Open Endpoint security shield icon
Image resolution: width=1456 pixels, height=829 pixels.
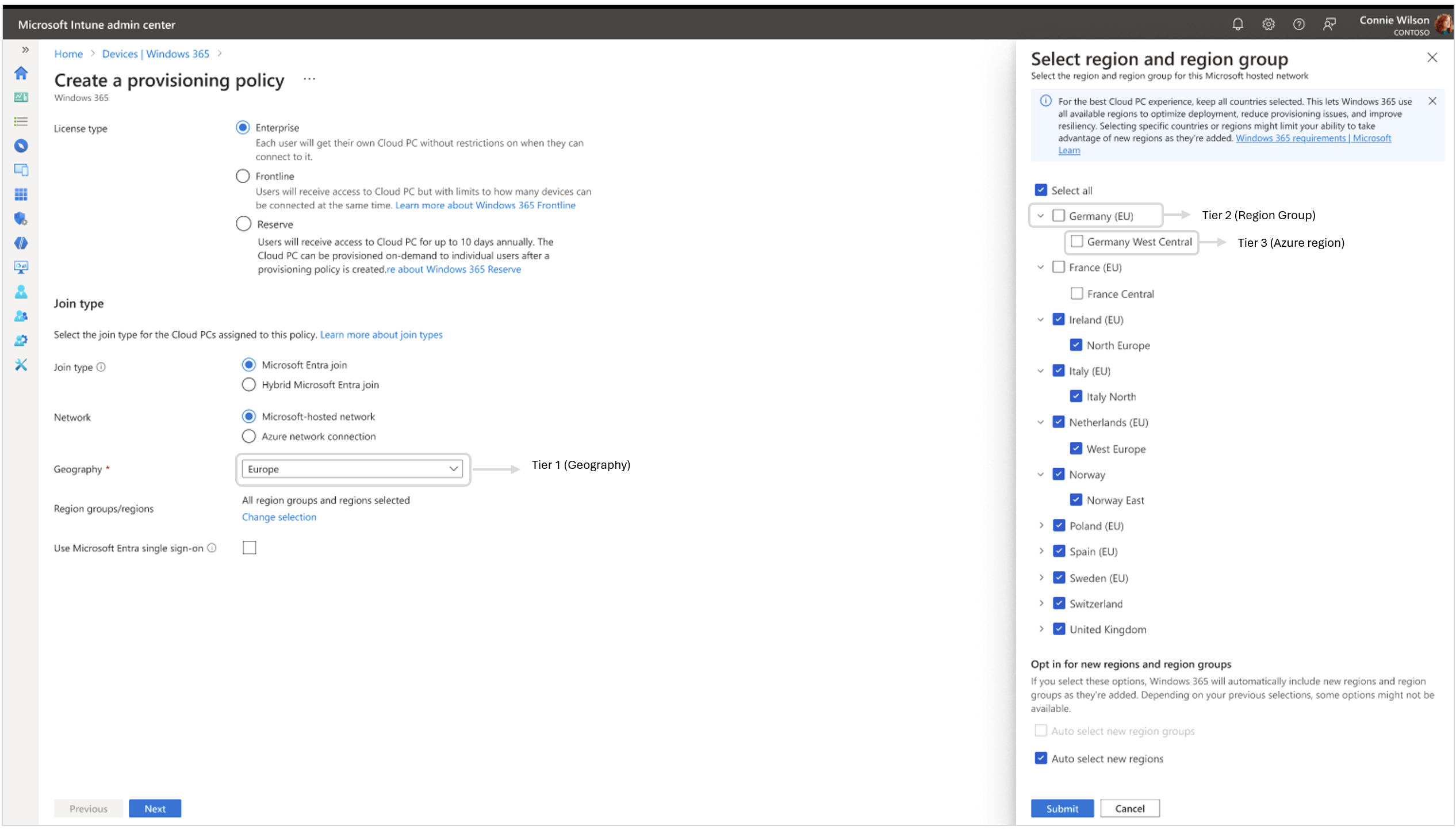pos(21,219)
